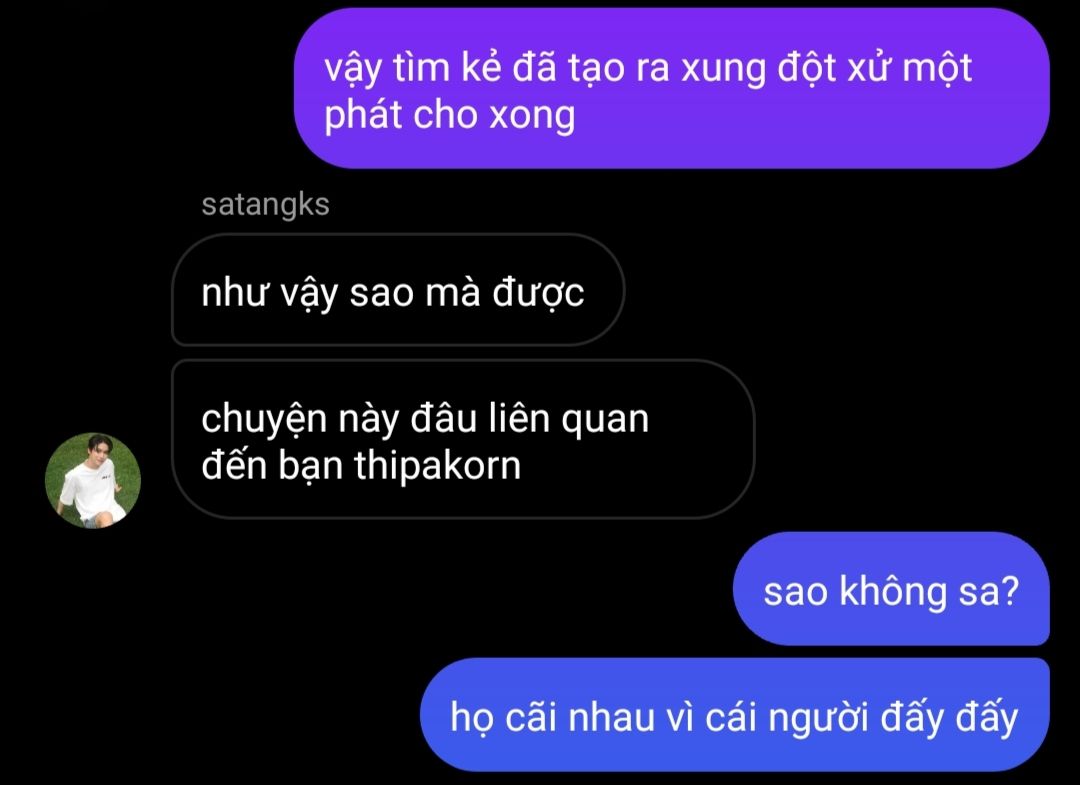Select the "chuyện này đâu liên quan" message bubble
The image size is (1080, 785).
point(463,439)
